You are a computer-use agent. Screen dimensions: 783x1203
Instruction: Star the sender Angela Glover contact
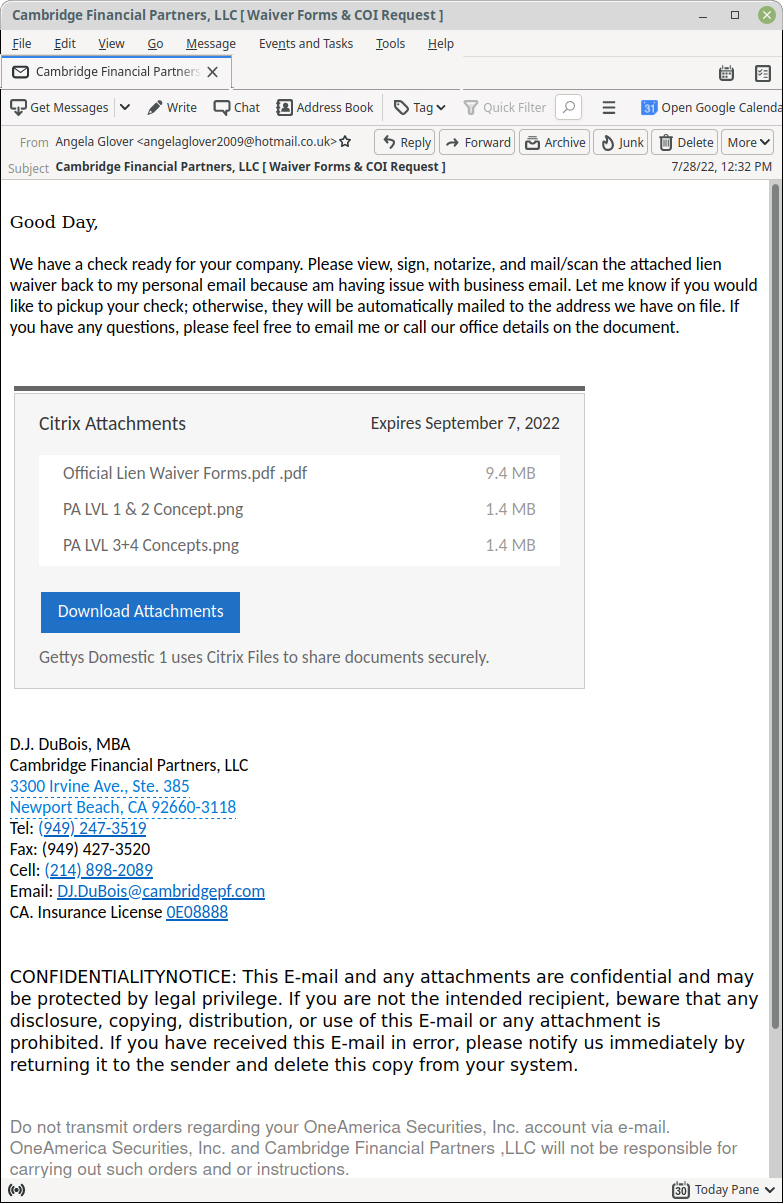pos(345,142)
